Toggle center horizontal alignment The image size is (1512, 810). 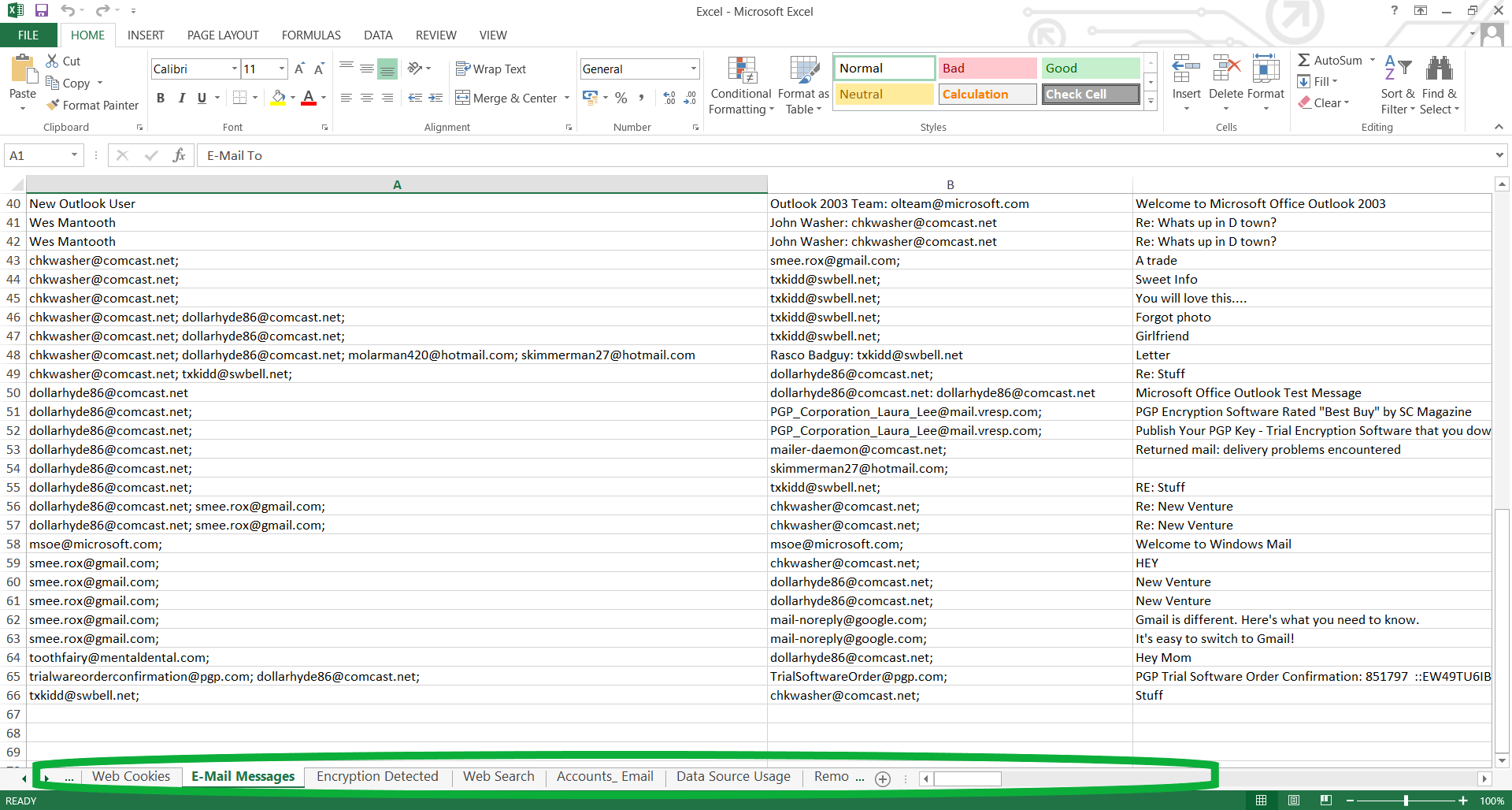click(367, 98)
